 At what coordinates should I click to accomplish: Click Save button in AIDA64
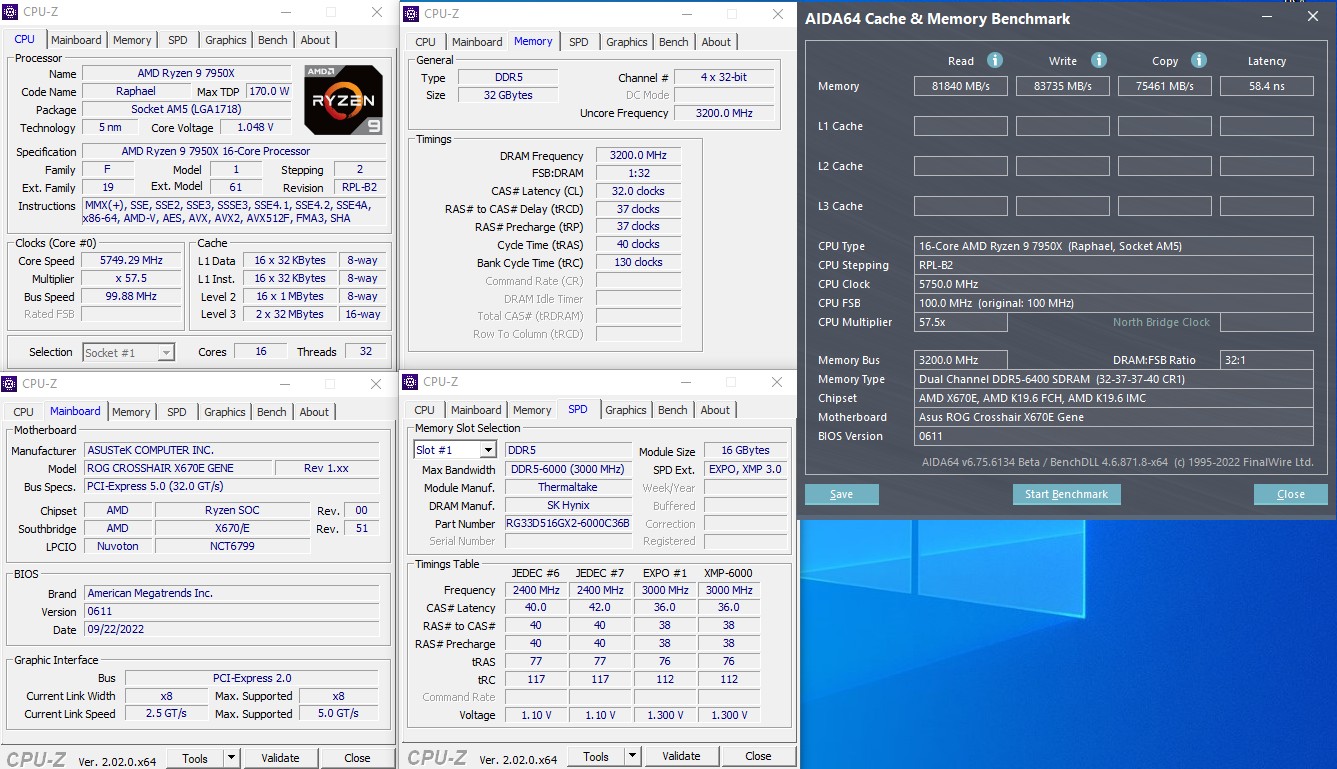tap(842, 494)
